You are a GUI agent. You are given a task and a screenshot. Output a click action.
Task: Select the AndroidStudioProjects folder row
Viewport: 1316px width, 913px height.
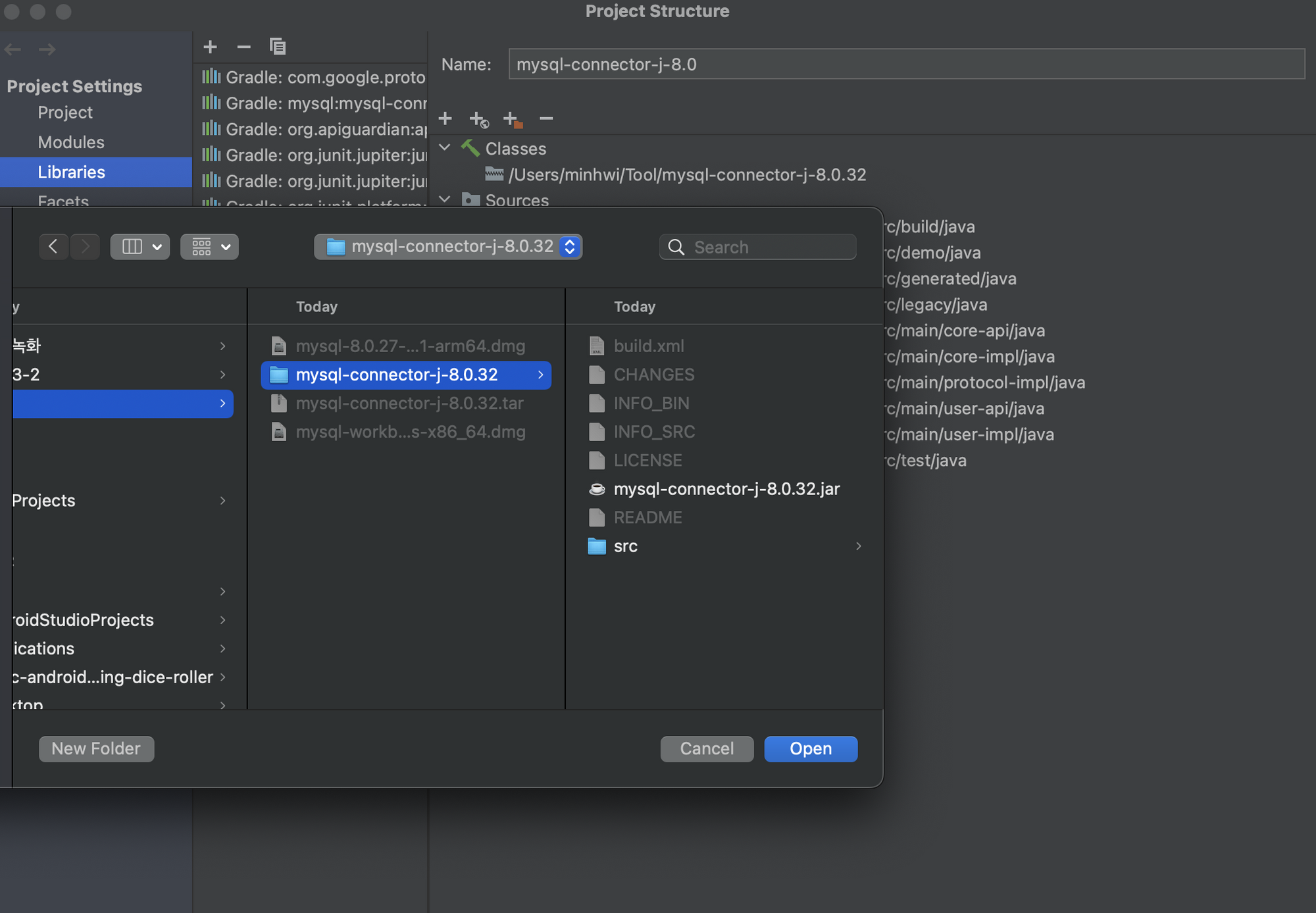(x=122, y=620)
